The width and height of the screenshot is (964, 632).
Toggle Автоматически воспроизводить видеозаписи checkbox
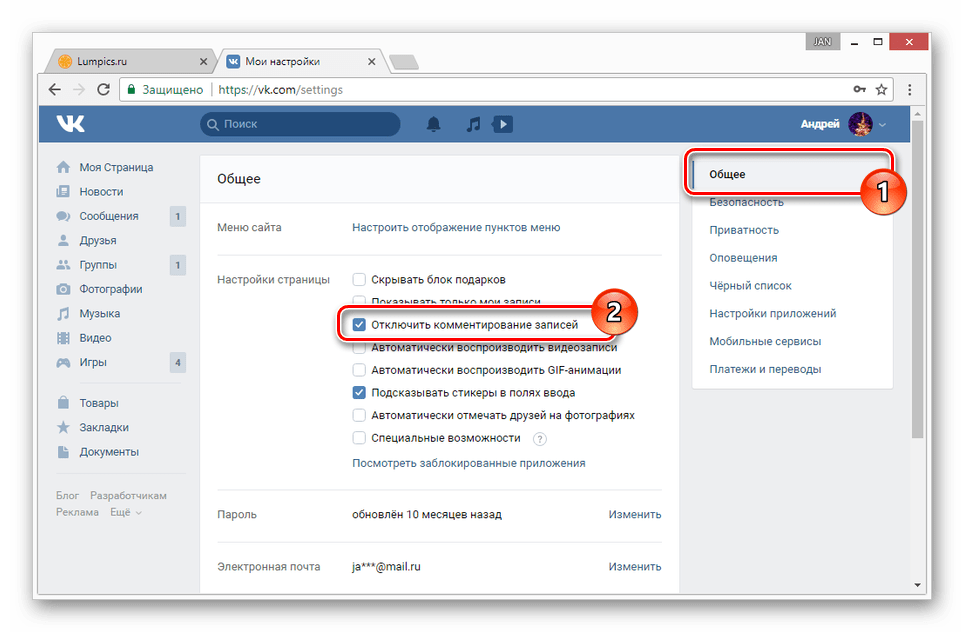point(359,349)
